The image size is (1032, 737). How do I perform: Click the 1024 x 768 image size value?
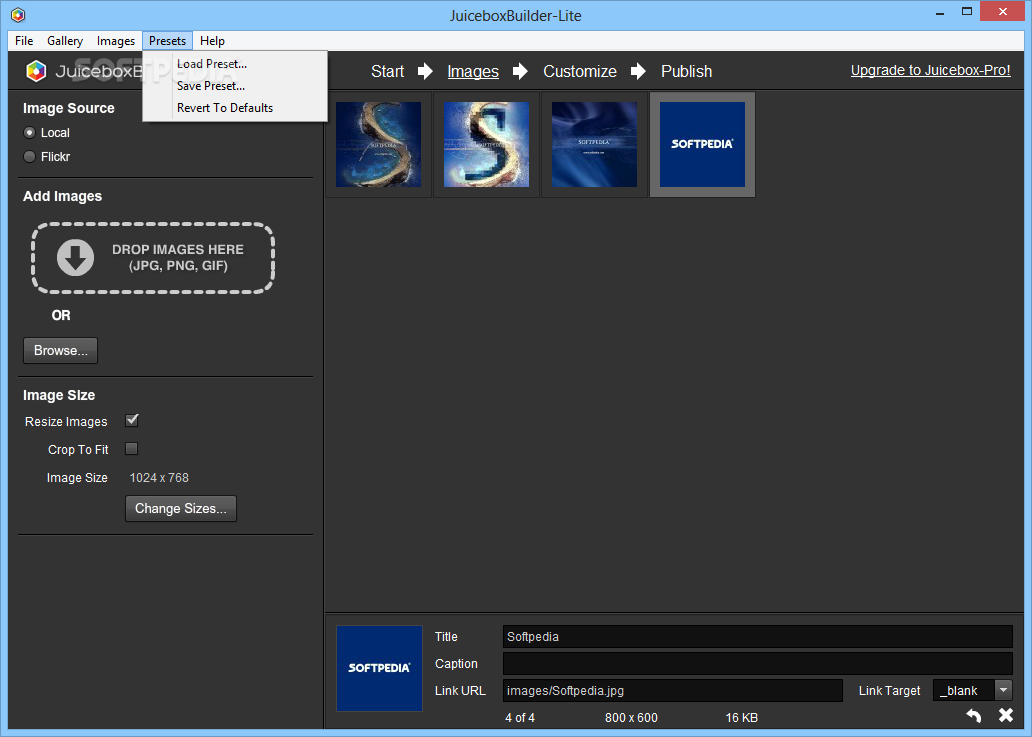[159, 478]
